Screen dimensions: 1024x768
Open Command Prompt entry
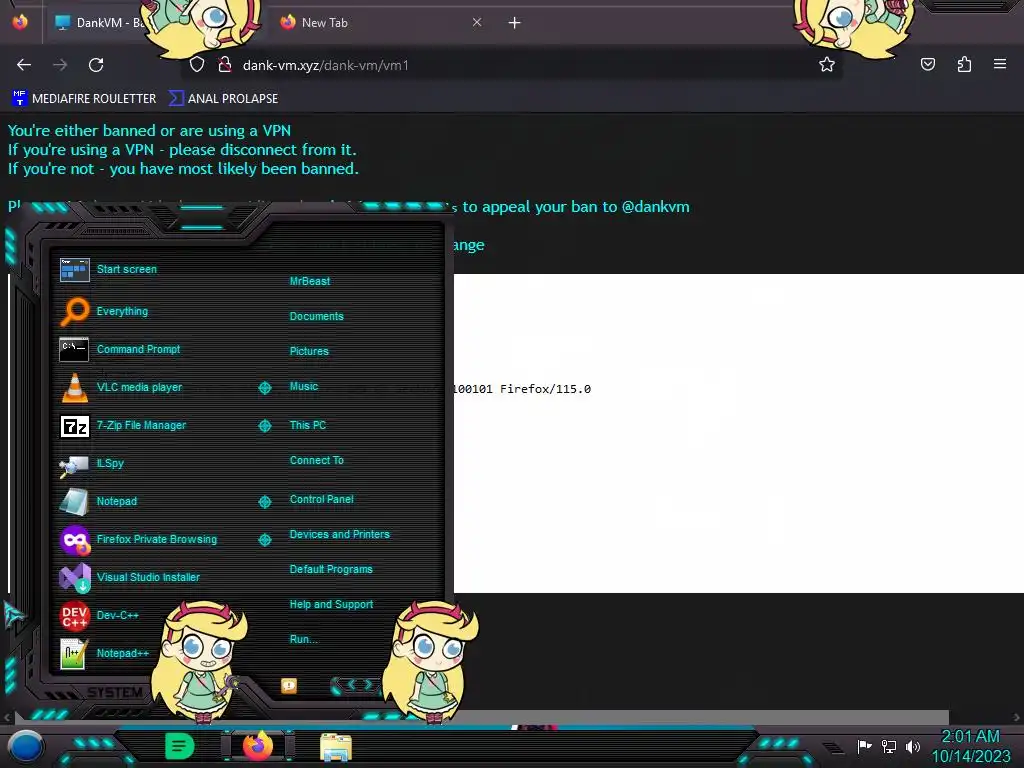tap(120, 349)
